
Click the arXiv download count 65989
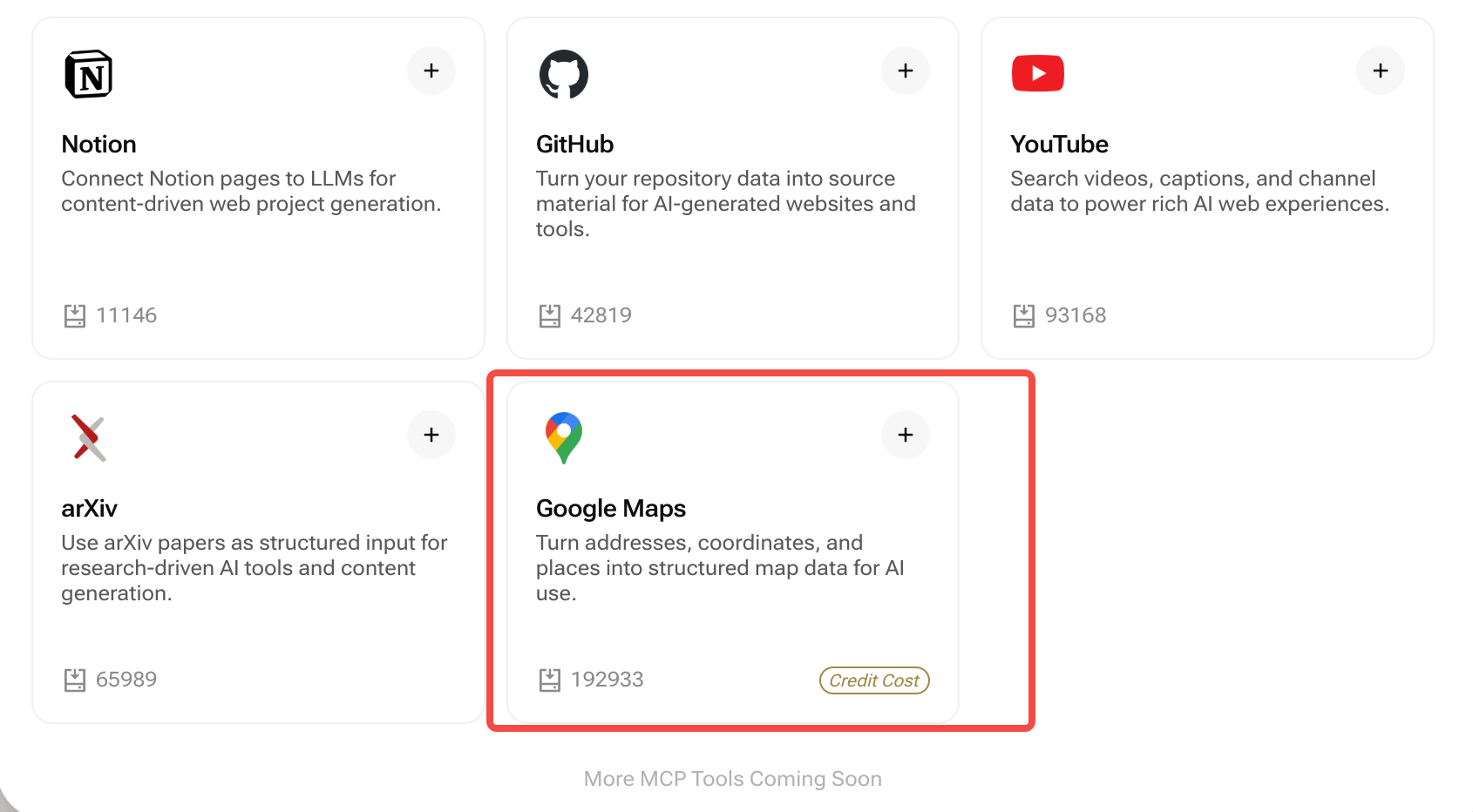(x=126, y=680)
